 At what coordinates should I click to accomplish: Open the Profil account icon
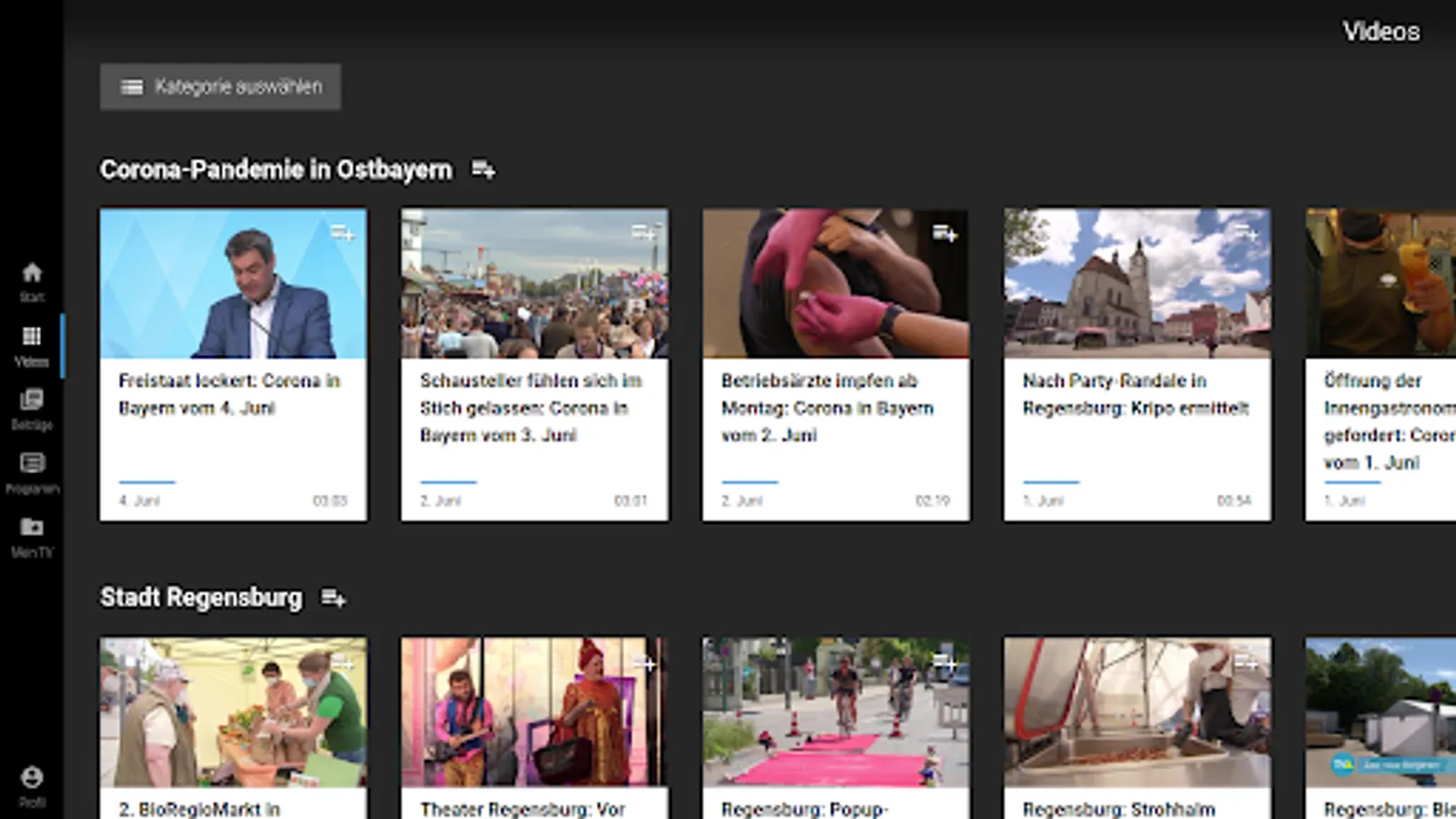point(32,777)
